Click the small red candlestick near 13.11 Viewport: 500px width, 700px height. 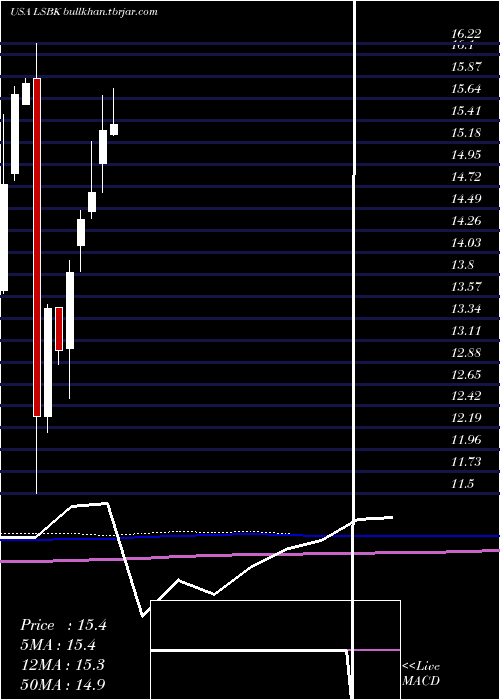pos(59,329)
